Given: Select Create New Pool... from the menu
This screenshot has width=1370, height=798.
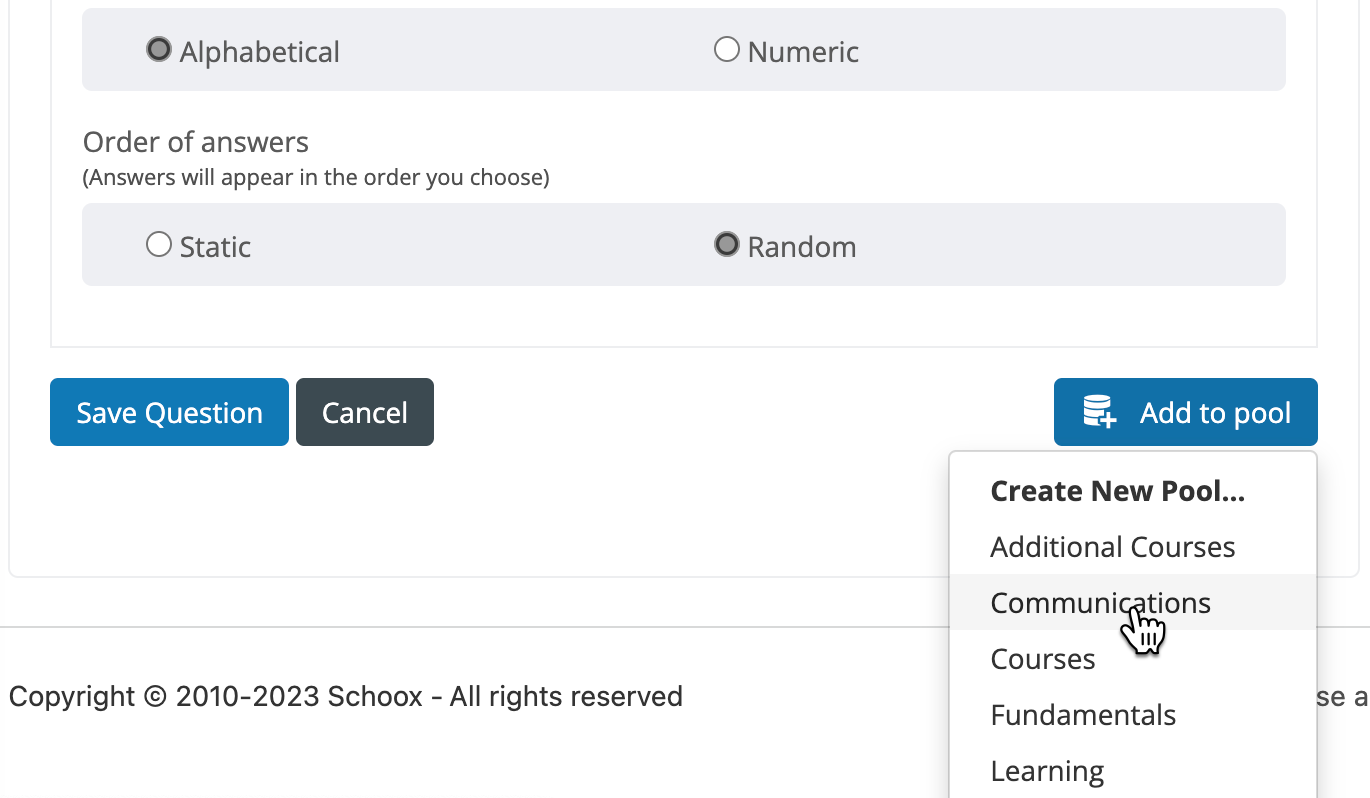Looking at the screenshot, I should coord(1117,491).
